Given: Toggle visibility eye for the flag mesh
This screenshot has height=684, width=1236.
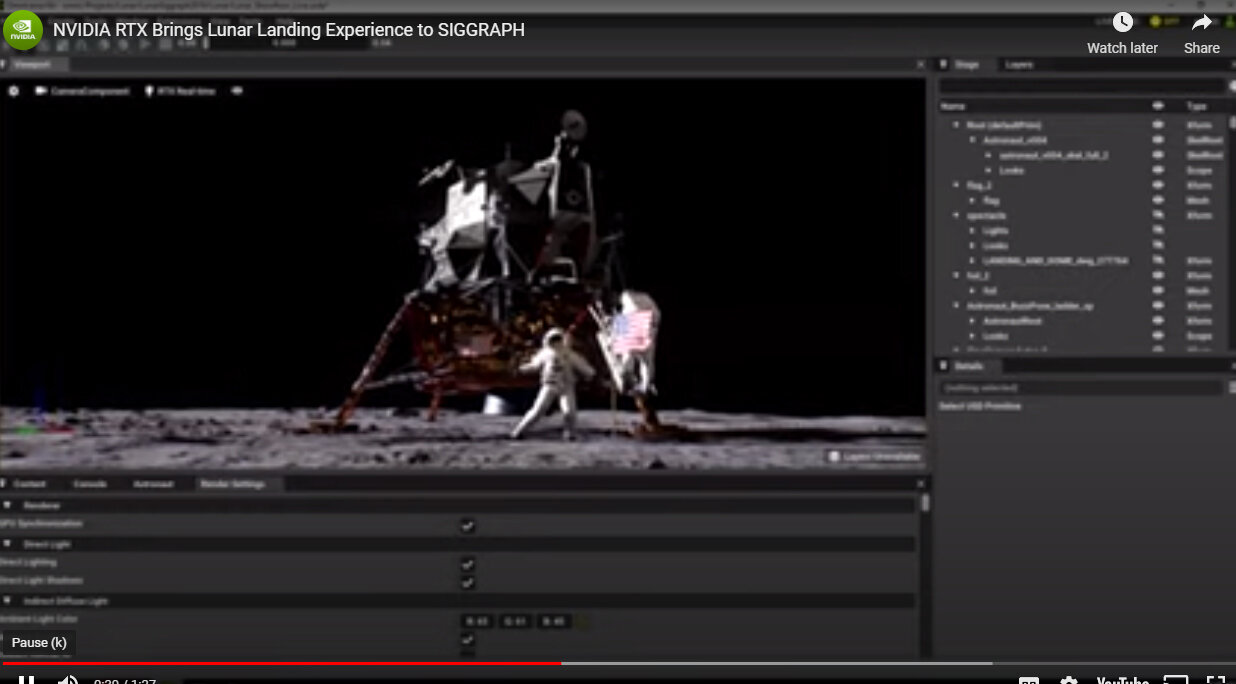Looking at the screenshot, I should click(x=1159, y=200).
